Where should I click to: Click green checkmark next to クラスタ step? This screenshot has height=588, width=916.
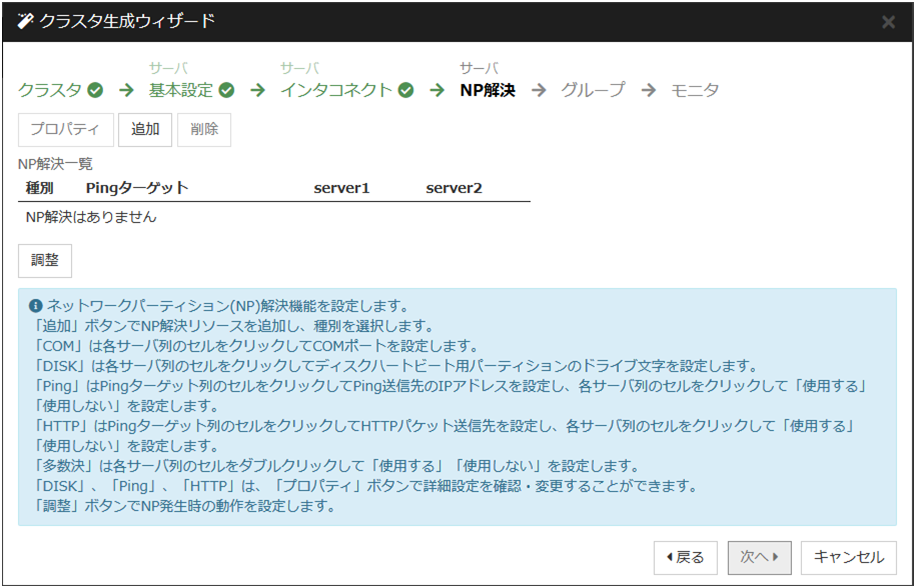(x=95, y=90)
